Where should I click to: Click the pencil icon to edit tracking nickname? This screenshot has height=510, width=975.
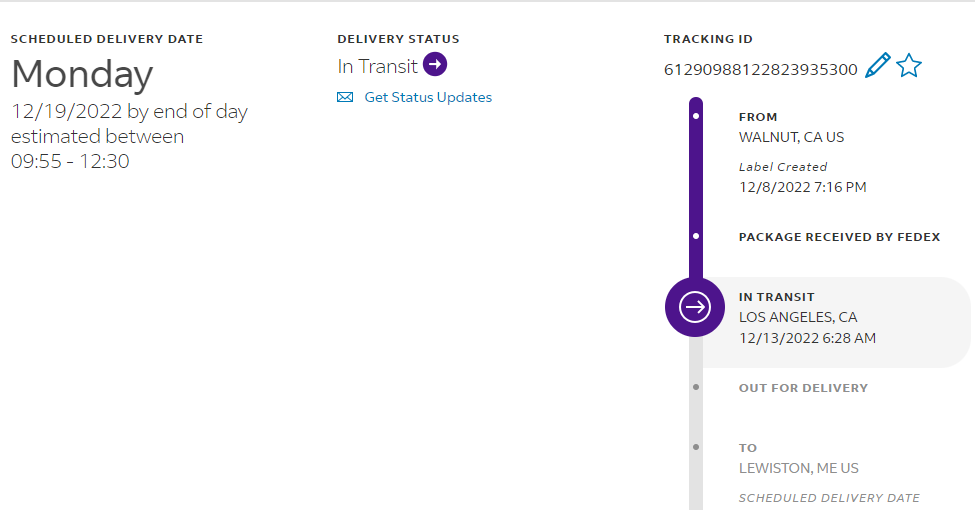pyautogui.click(x=877, y=67)
